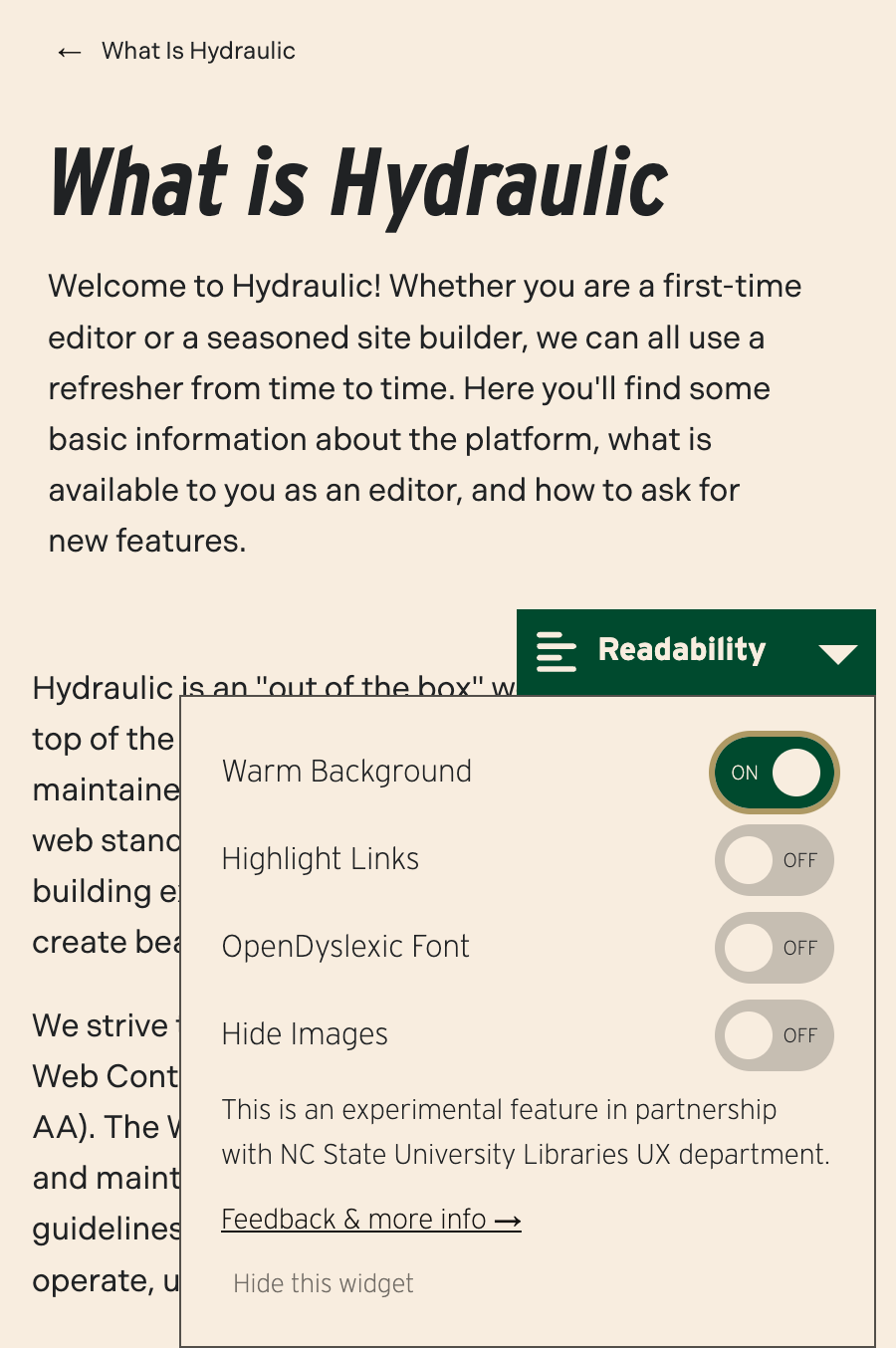Click the back arrow icon at top

[69, 52]
